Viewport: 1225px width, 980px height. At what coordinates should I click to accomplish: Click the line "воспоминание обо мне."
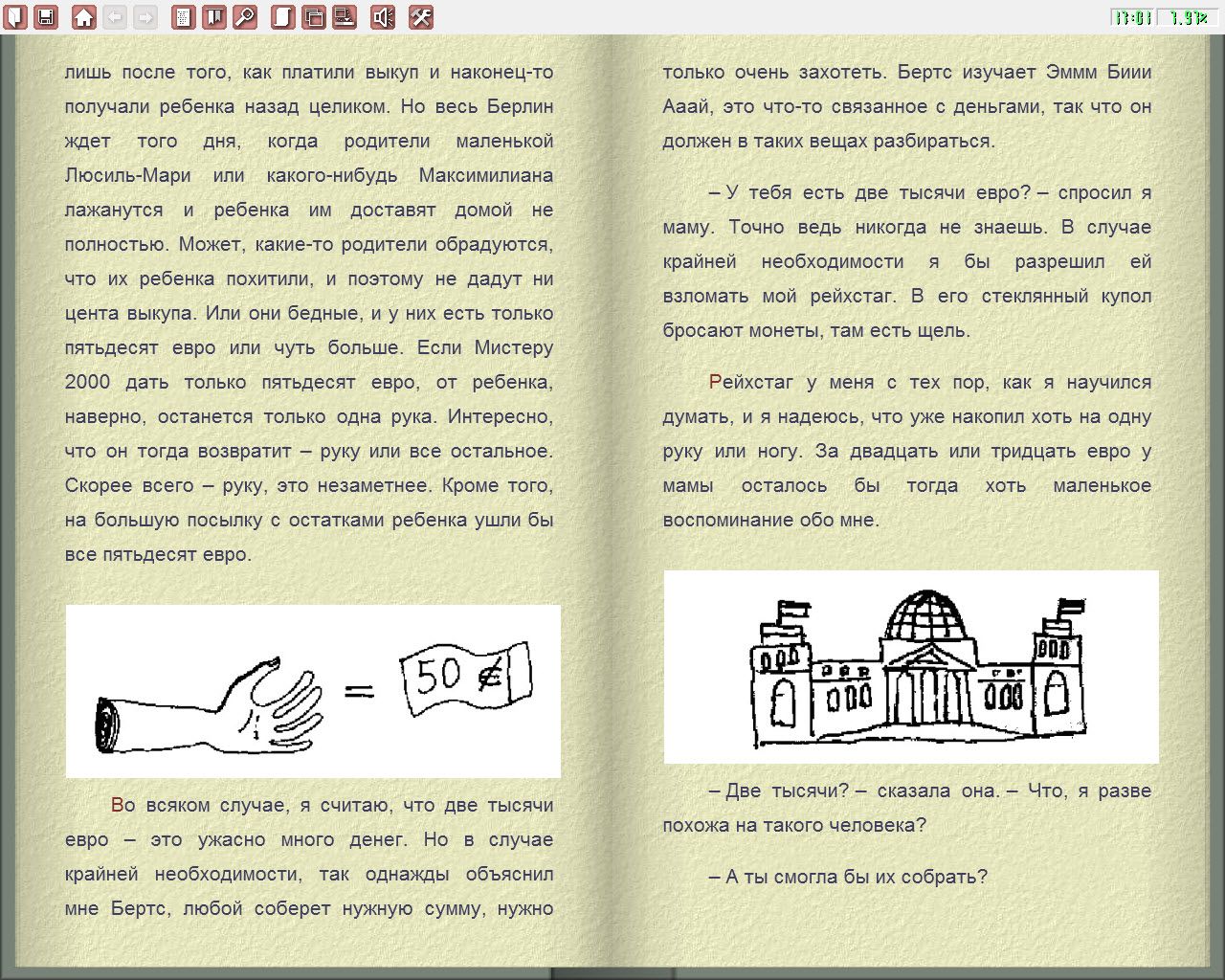click(770, 520)
